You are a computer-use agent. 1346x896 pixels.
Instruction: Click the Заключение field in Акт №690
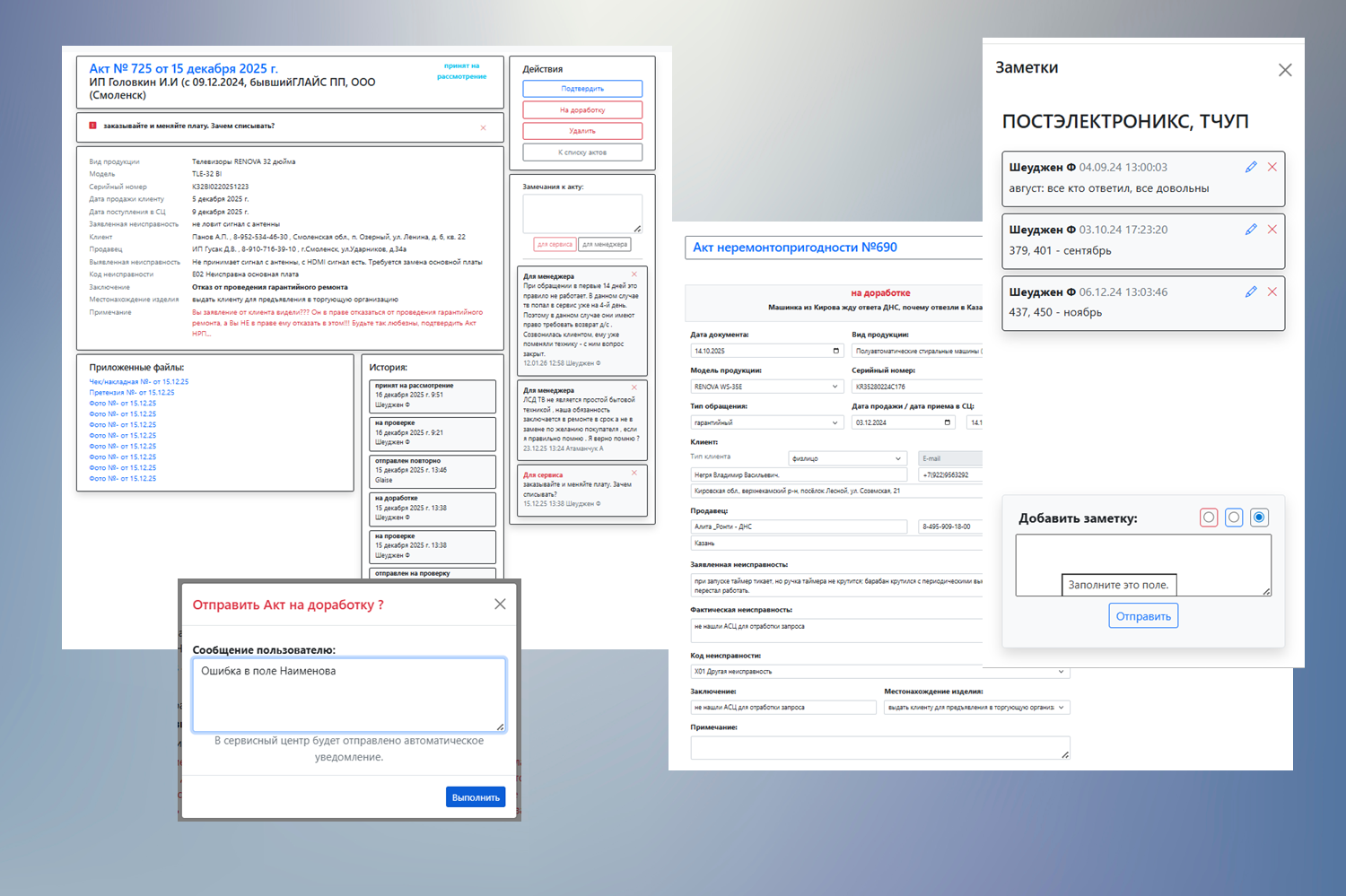[783, 708]
